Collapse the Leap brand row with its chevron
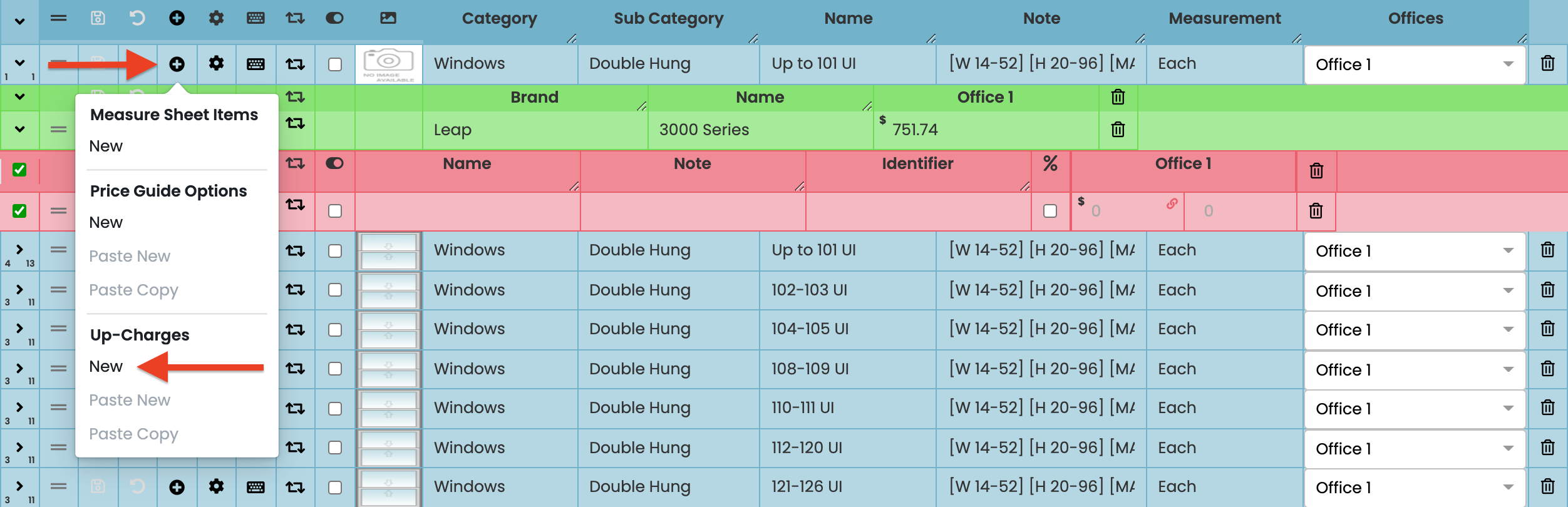This screenshot has height=507, width=1568. tap(19, 130)
